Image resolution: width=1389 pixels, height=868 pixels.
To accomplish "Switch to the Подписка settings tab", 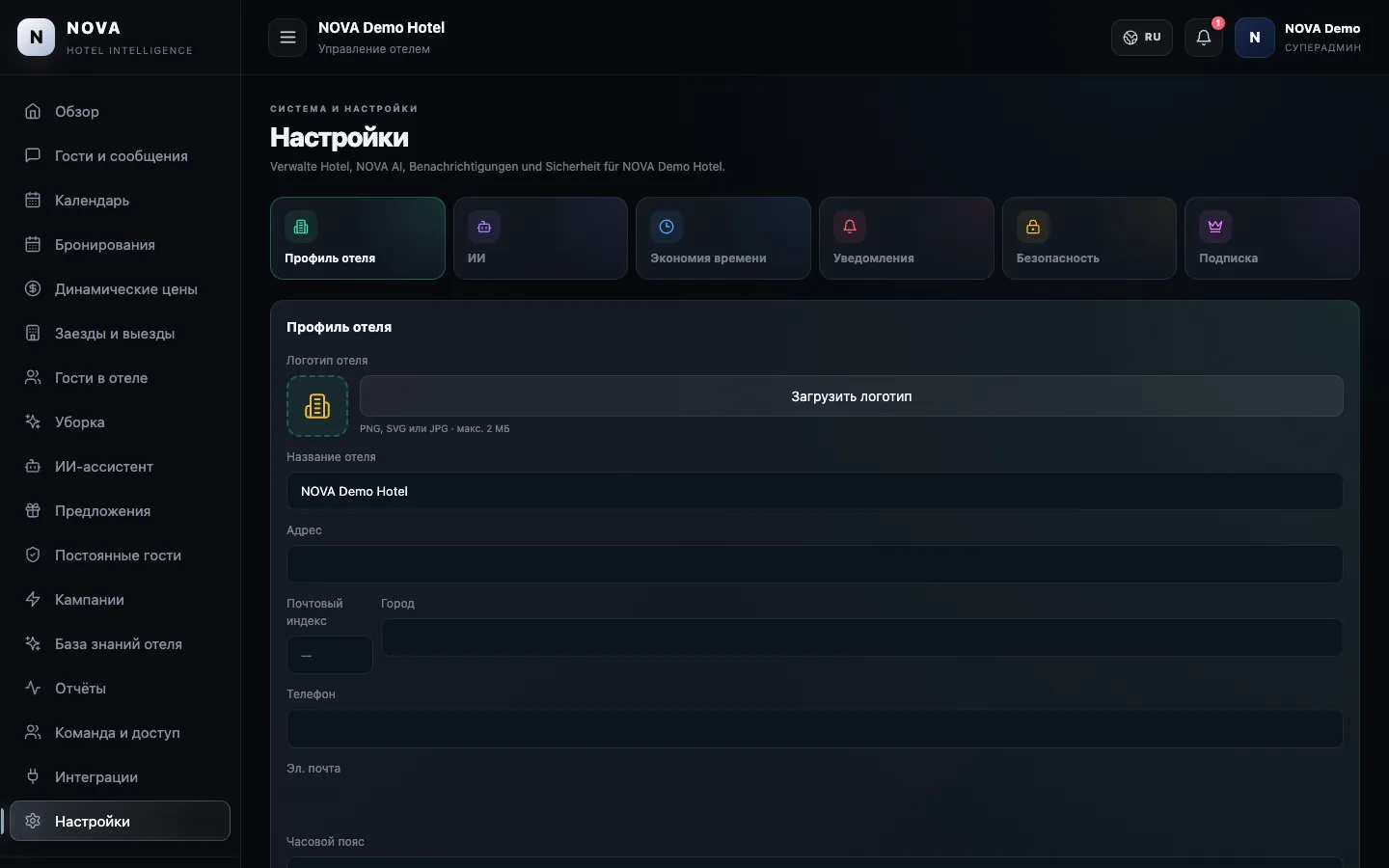I will pos(1272,238).
